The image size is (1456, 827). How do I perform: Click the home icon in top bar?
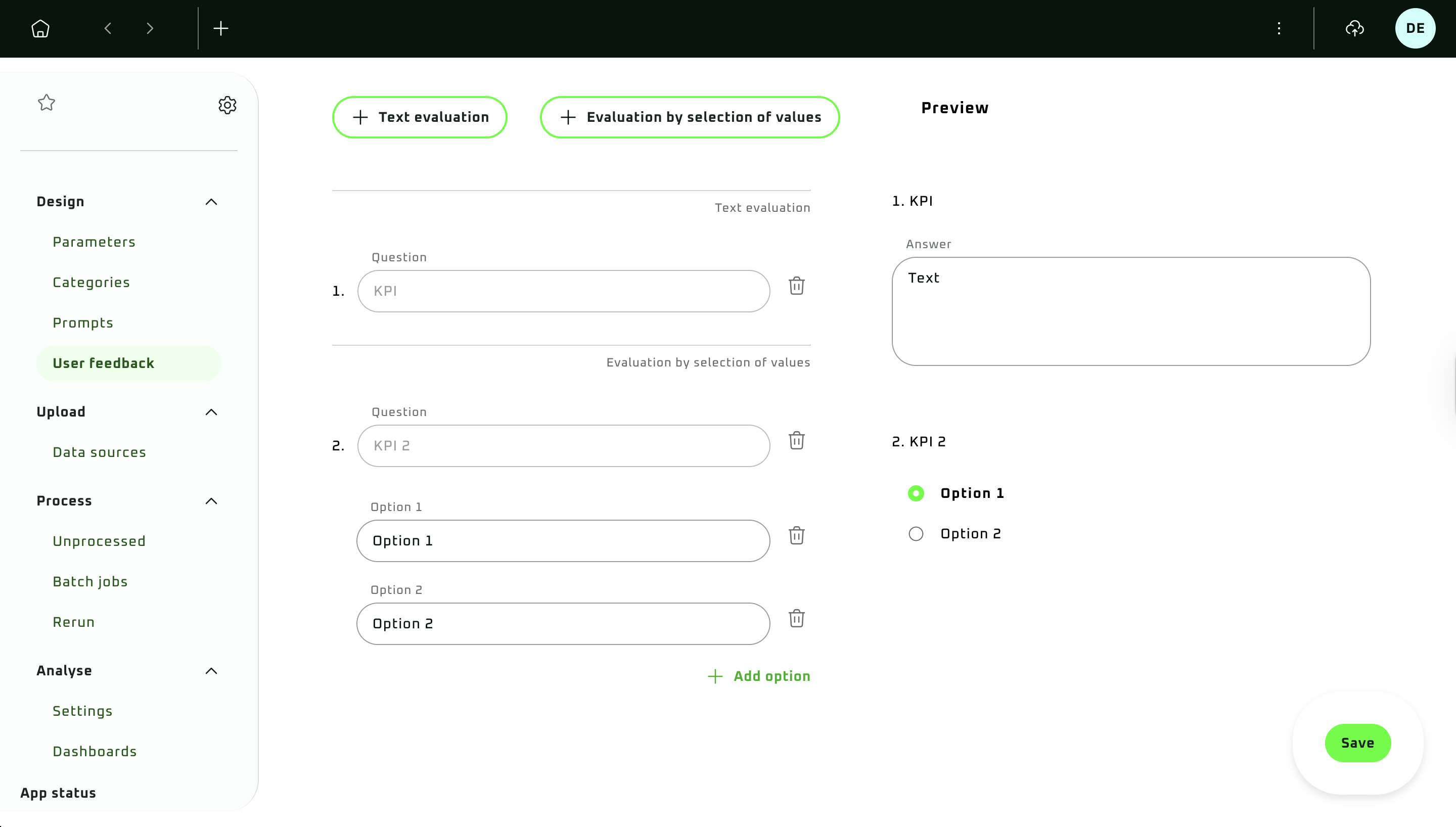(x=40, y=28)
